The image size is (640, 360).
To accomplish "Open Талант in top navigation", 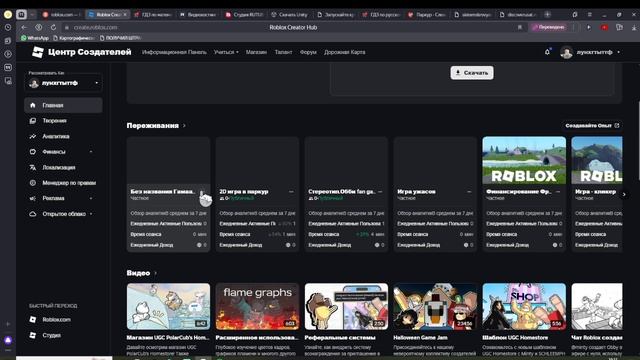I will 283,52.
